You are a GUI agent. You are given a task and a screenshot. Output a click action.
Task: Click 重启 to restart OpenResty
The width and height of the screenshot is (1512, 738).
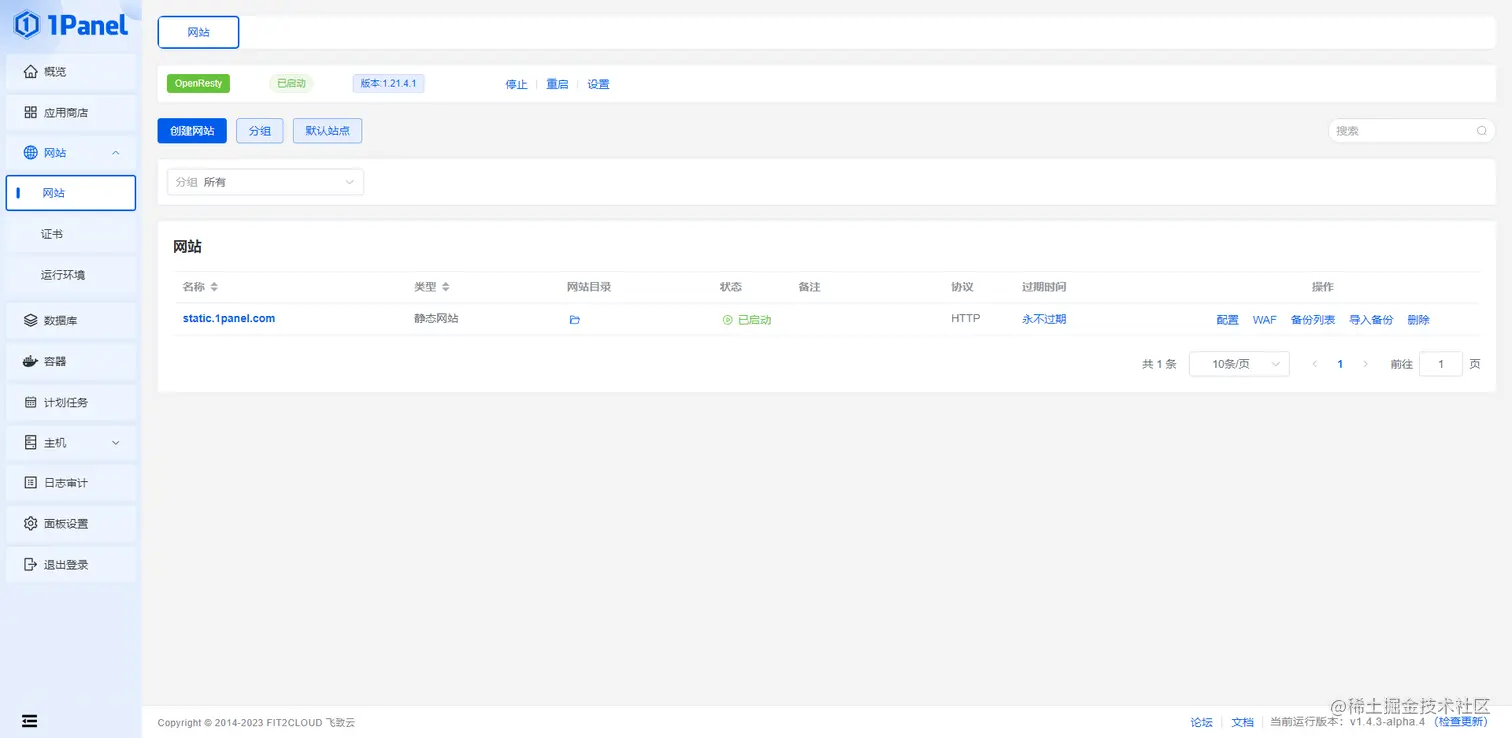coord(557,85)
